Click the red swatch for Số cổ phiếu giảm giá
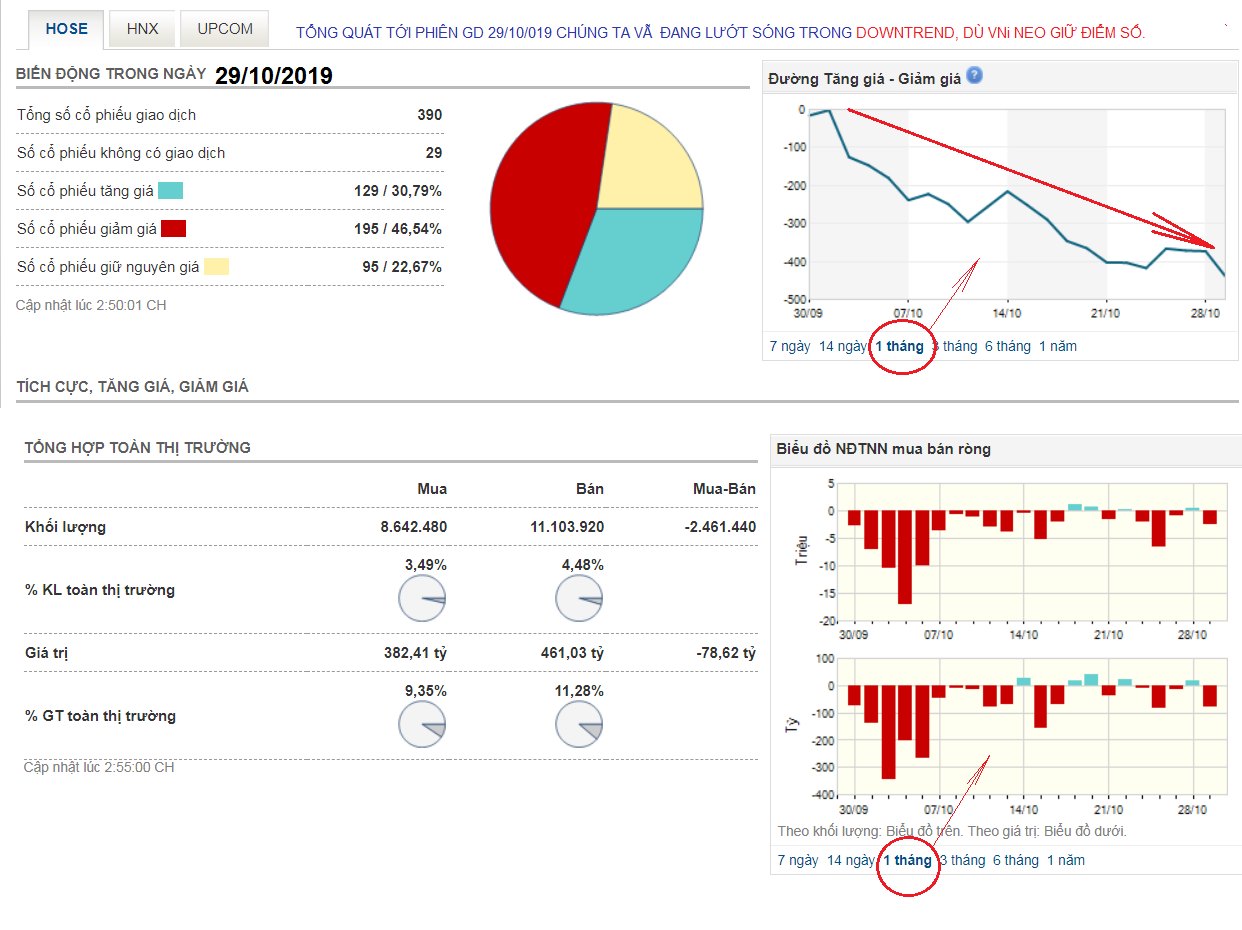This screenshot has width=1242, height=930. pos(173,229)
